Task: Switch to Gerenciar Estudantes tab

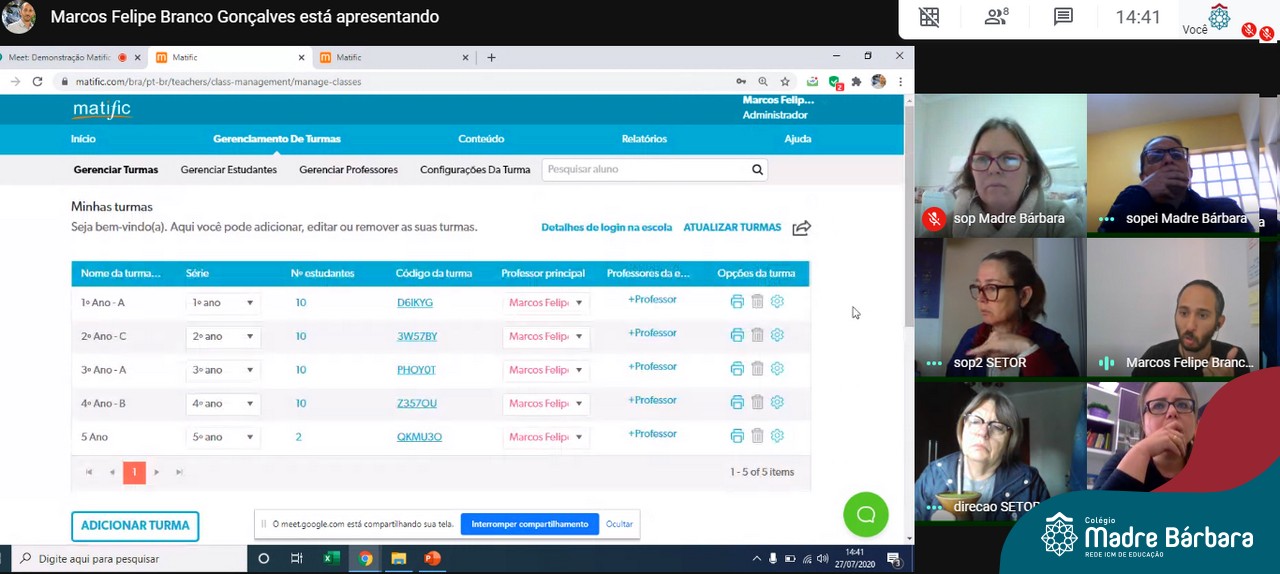Action: 228,170
